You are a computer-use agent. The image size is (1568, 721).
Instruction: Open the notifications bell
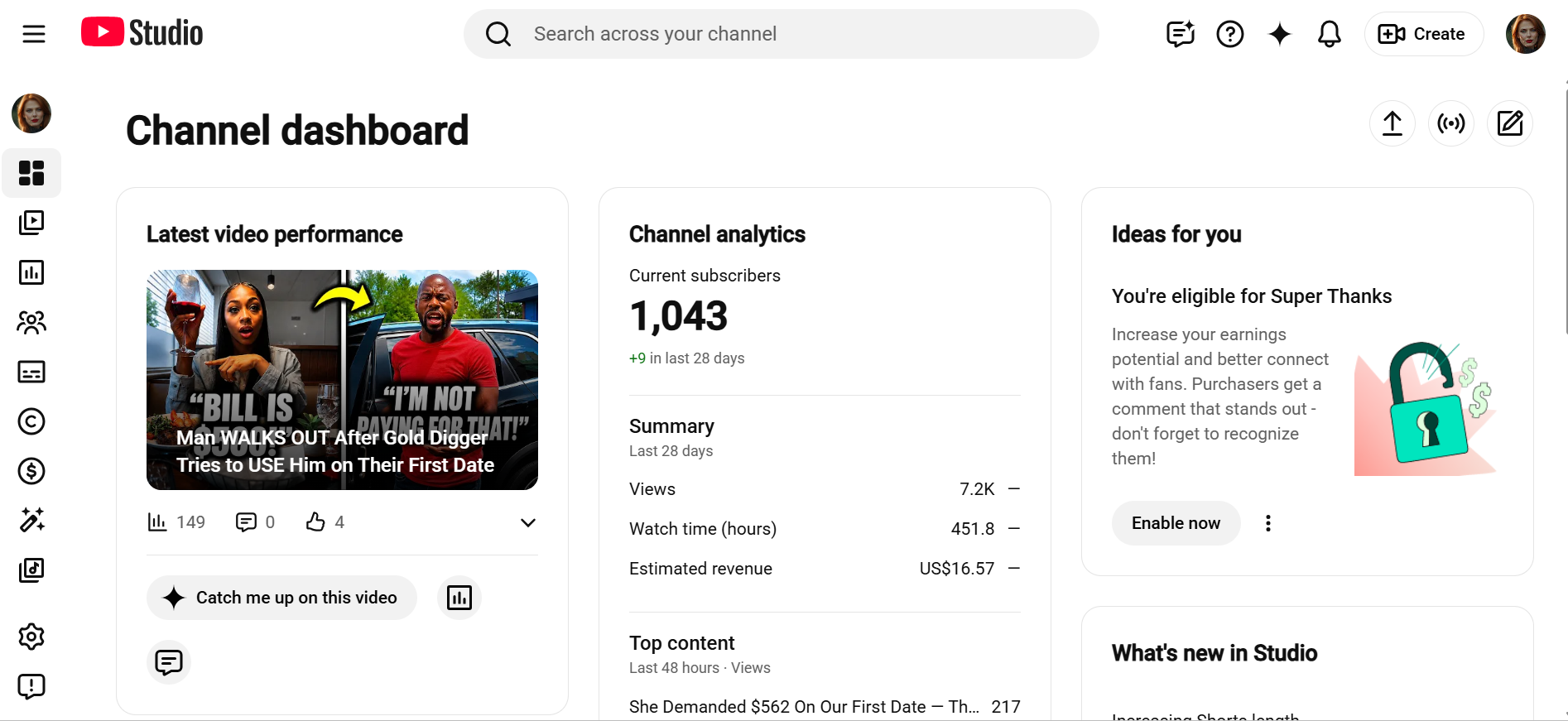1330,34
